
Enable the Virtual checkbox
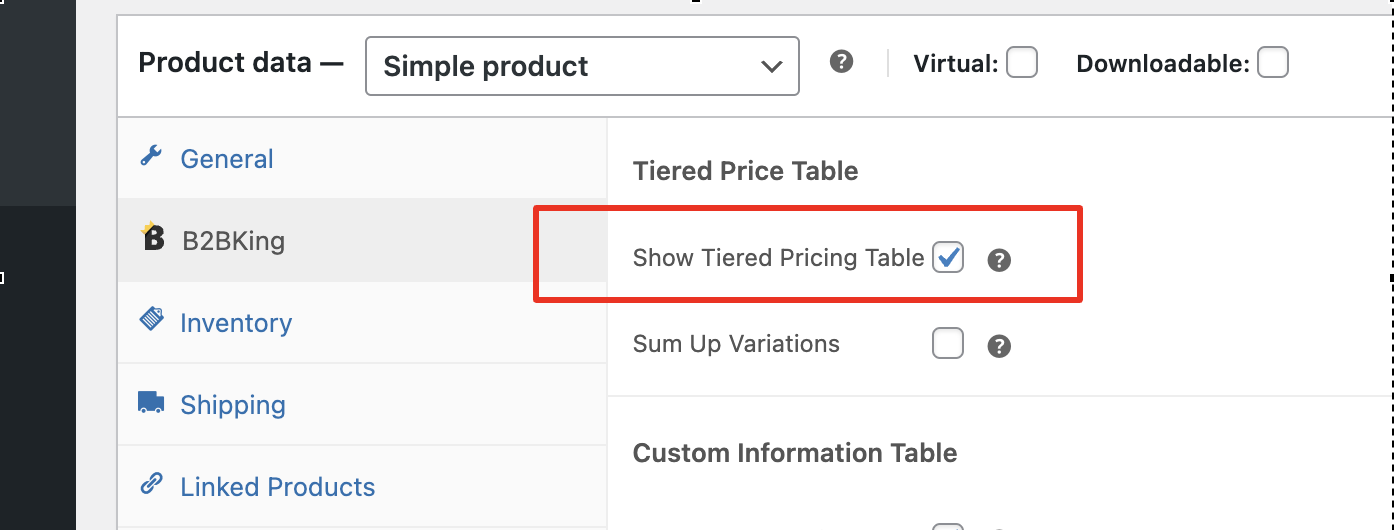tap(1021, 63)
